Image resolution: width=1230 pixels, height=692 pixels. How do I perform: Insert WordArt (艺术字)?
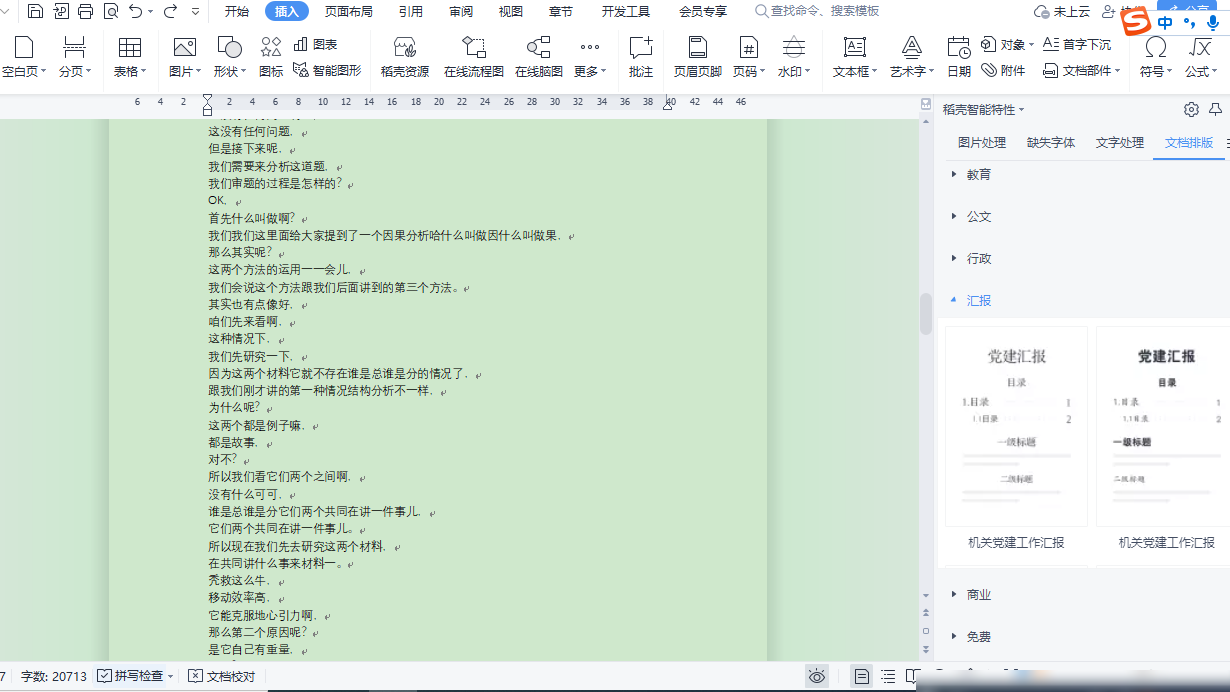point(912,56)
